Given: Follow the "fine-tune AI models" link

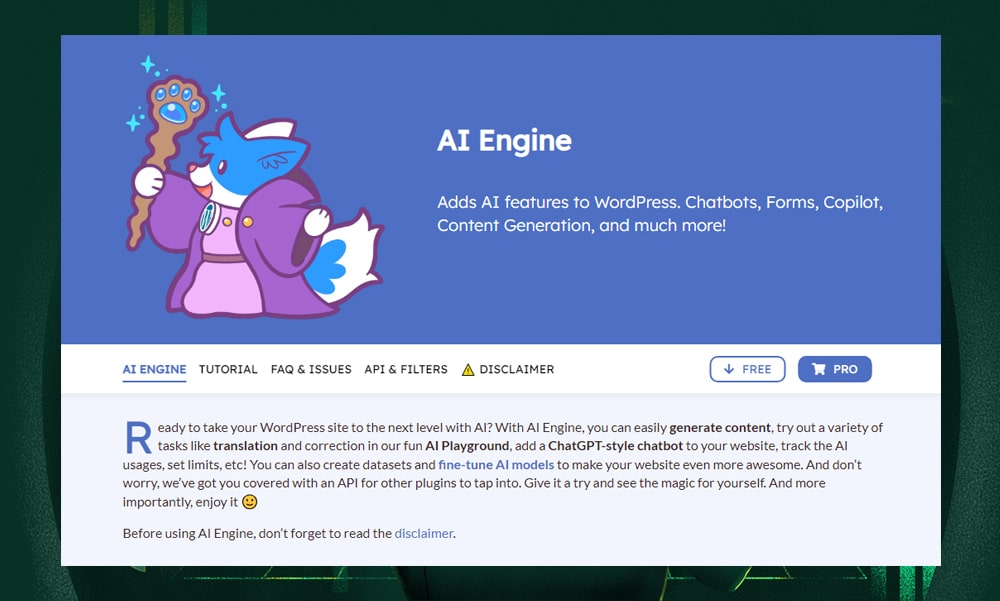Looking at the screenshot, I should [496, 465].
